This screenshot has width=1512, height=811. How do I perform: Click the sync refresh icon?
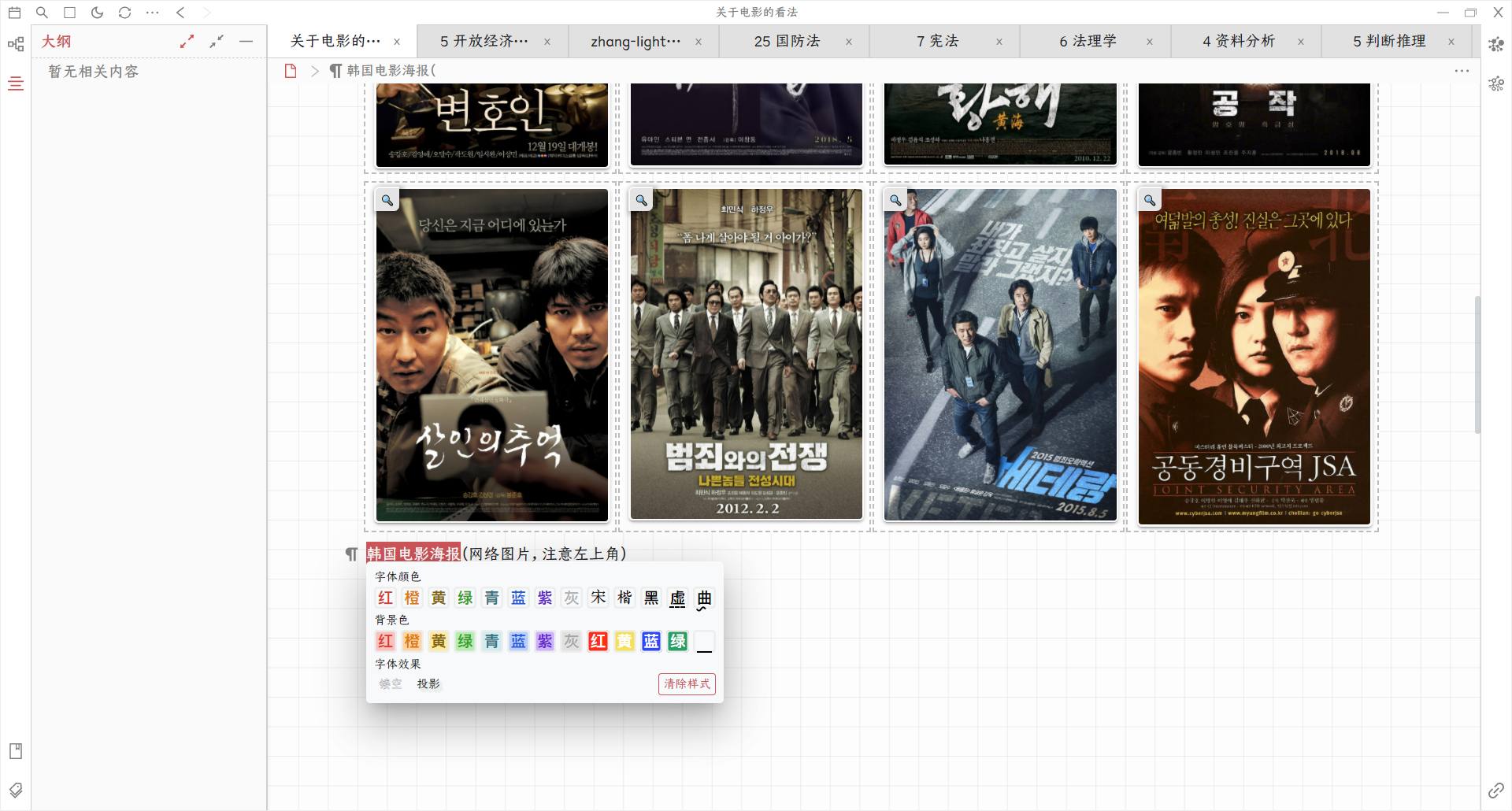point(124,13)
